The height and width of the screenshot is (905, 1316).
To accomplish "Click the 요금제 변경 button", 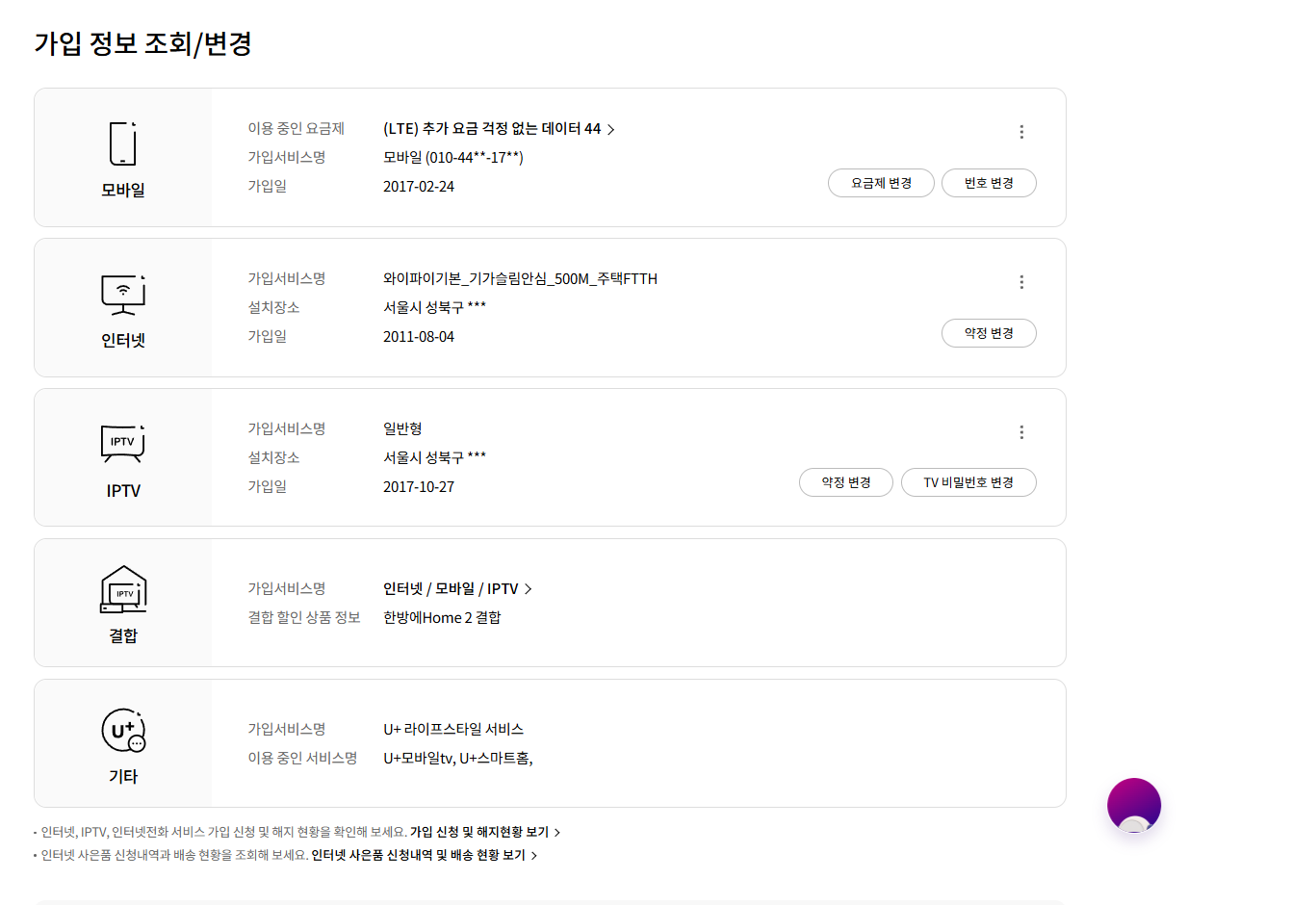I will [881, 183].
